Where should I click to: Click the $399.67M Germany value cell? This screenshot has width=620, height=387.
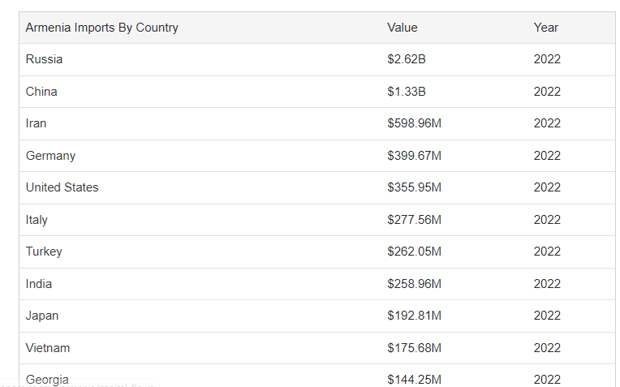414,156
